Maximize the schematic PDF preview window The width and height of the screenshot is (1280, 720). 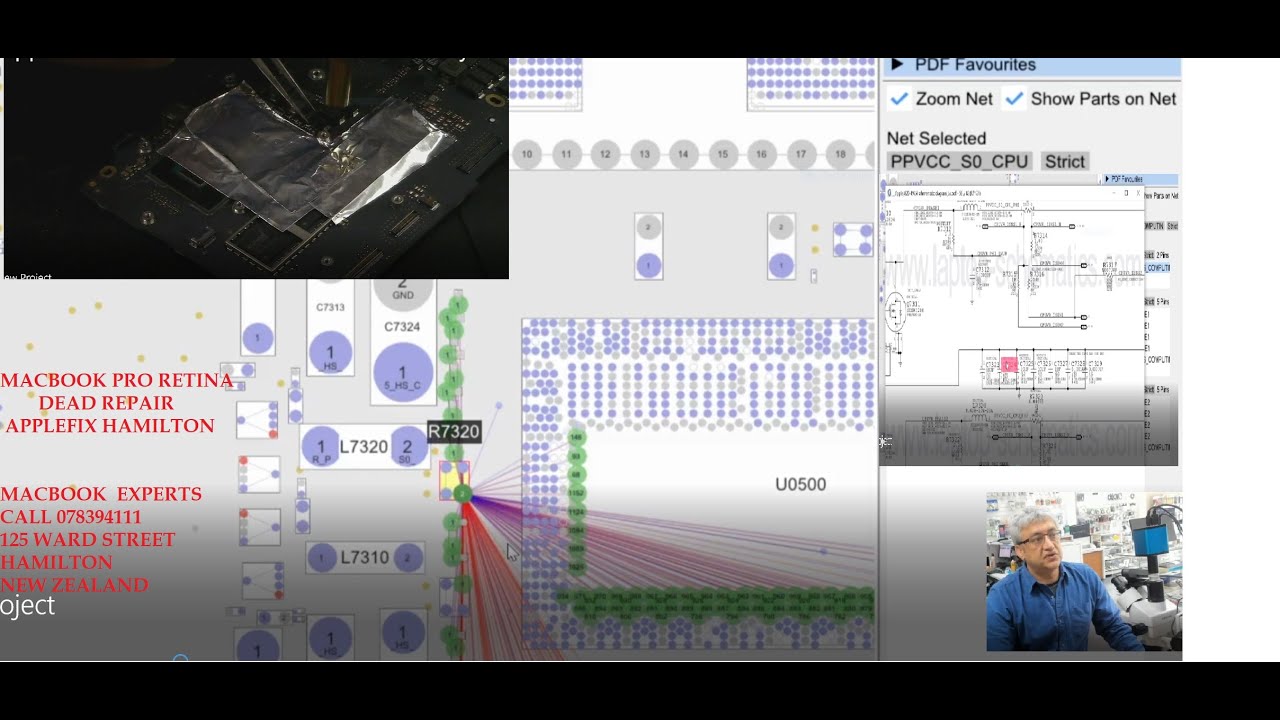pyautogui.click(x=1125, y=192)
